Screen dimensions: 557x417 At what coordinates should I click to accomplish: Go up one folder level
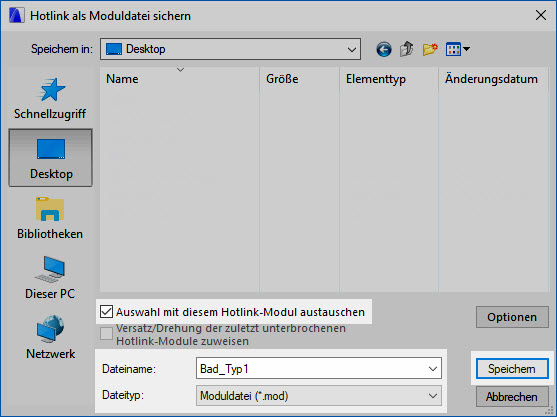click(x=406, y=49)
